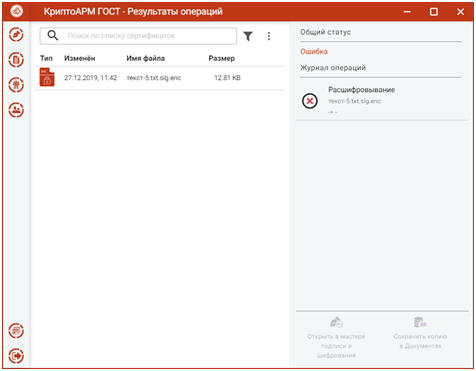This screenshot has width=476, height=371.
Task: Click the Журнал операций heading
Action: pyautogui.click(x=333, y=68)
